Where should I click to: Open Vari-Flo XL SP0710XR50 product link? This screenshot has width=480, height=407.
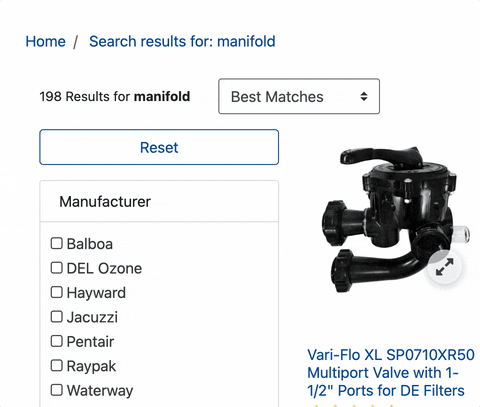tap(391, 373)
